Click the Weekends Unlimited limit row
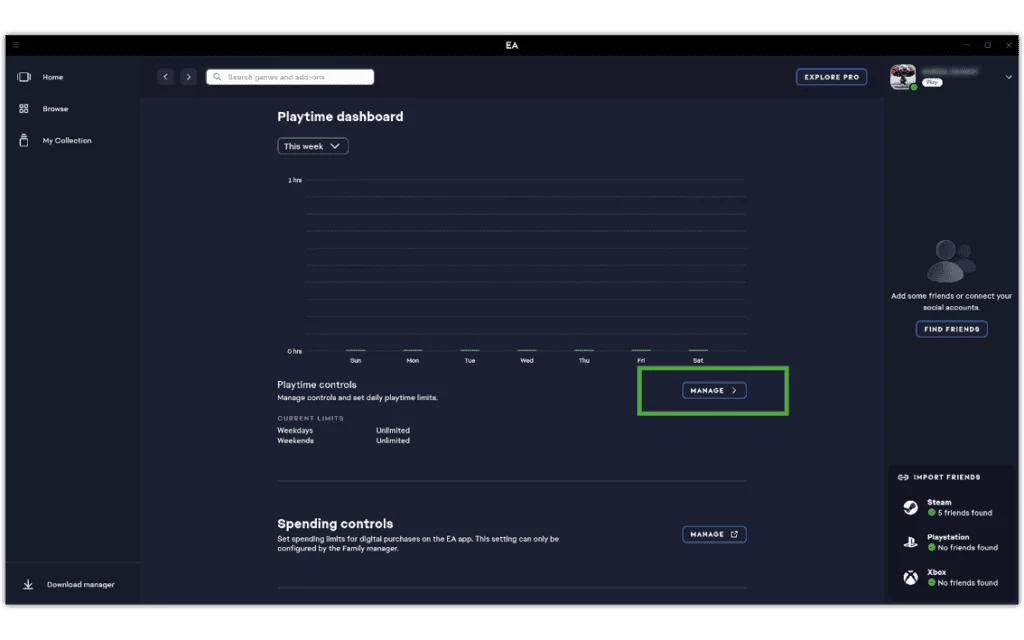The image size is (1024, 640). click(344, 441)
